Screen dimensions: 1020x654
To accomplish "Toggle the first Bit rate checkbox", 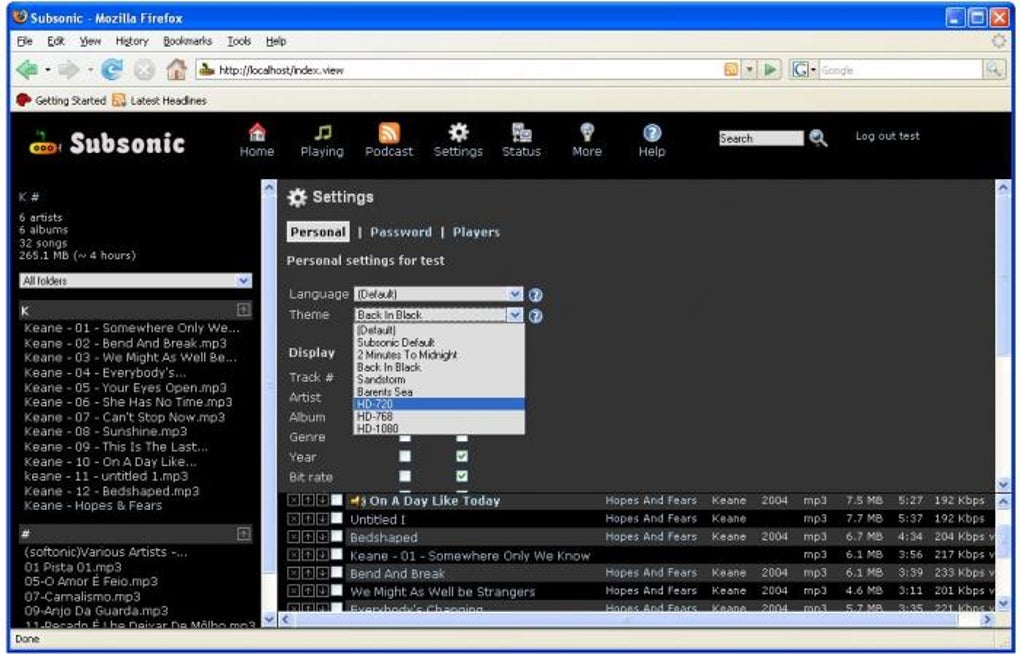I will [405, 476].
